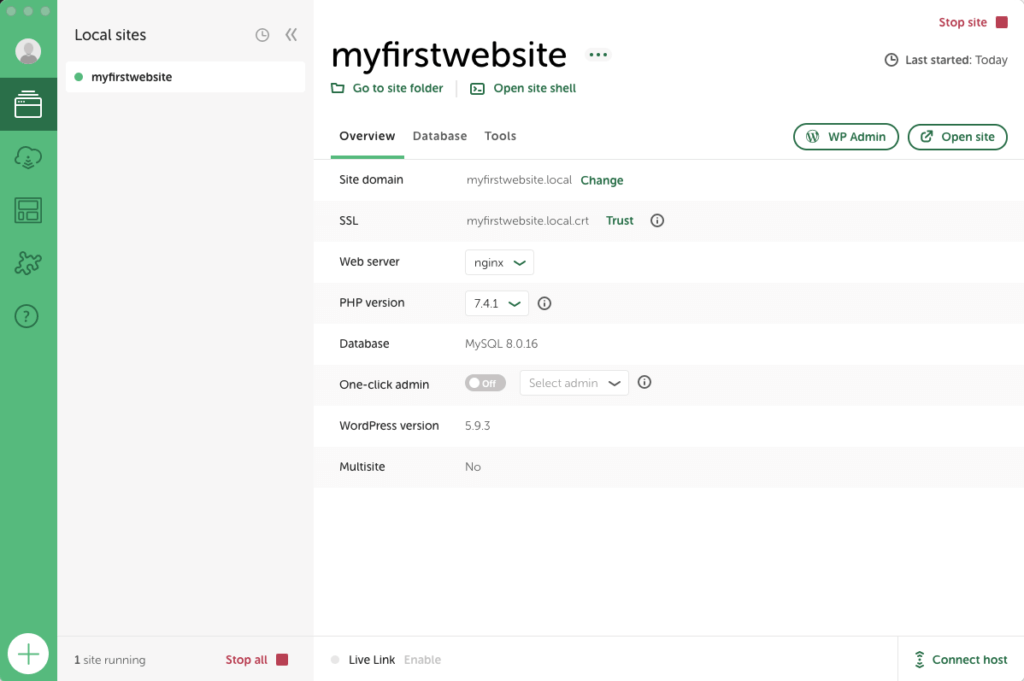Click Change link next to site domain
Screen dimensions: 1024x681
tap(602, 181)
